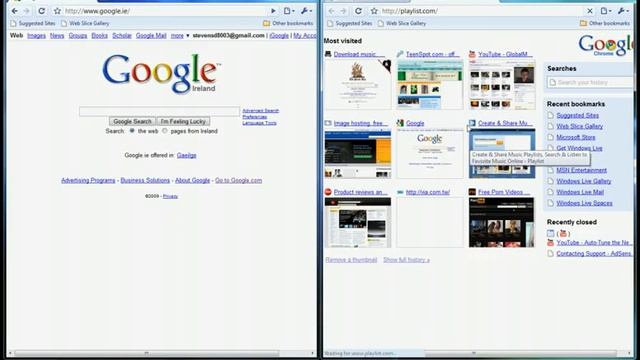
Task: Reopen Contacting Support AdSense closed tab
Action: click(593, 253)
